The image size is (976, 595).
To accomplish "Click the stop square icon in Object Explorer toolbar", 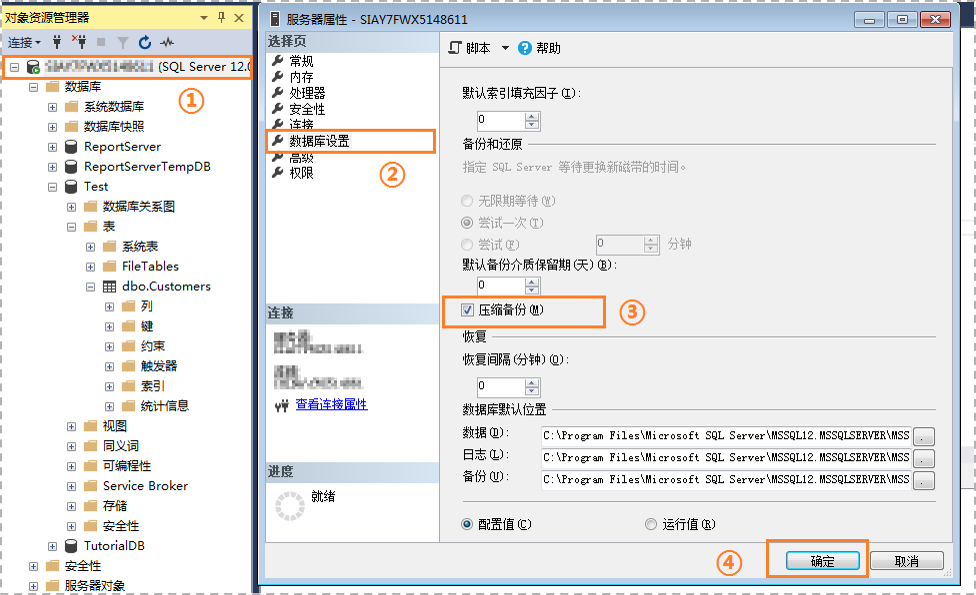I will click(x=101, y=42).
